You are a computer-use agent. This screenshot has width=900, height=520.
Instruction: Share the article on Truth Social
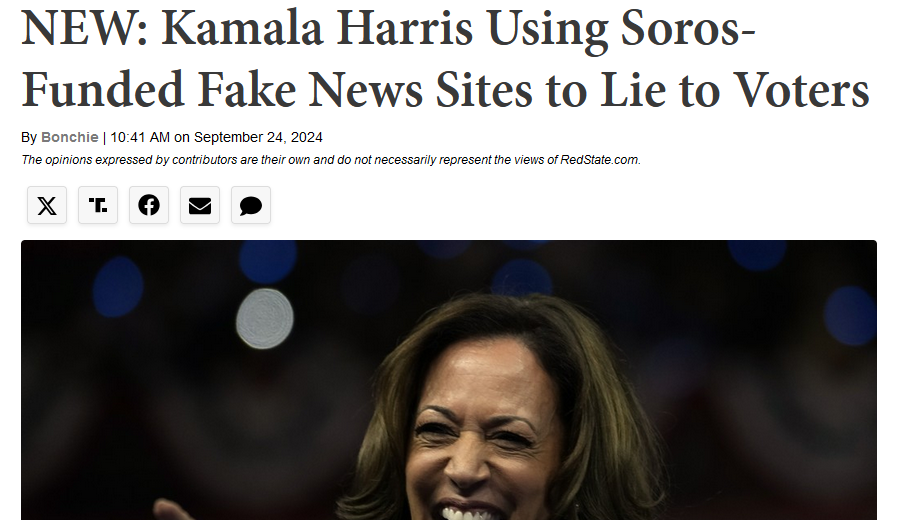98,205
